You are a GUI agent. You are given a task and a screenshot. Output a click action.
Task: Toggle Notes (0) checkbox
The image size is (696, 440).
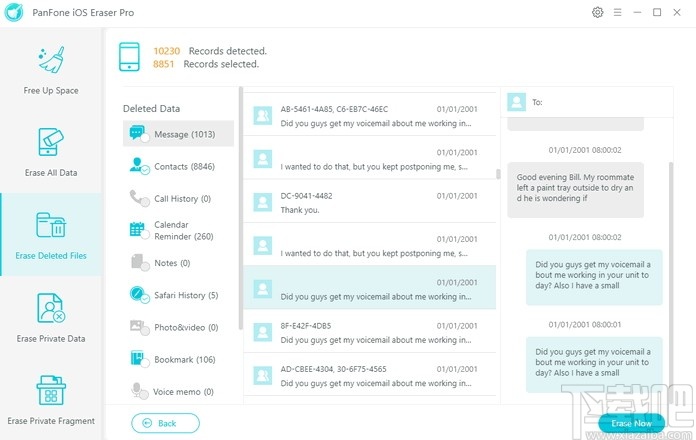pos(145,266)
